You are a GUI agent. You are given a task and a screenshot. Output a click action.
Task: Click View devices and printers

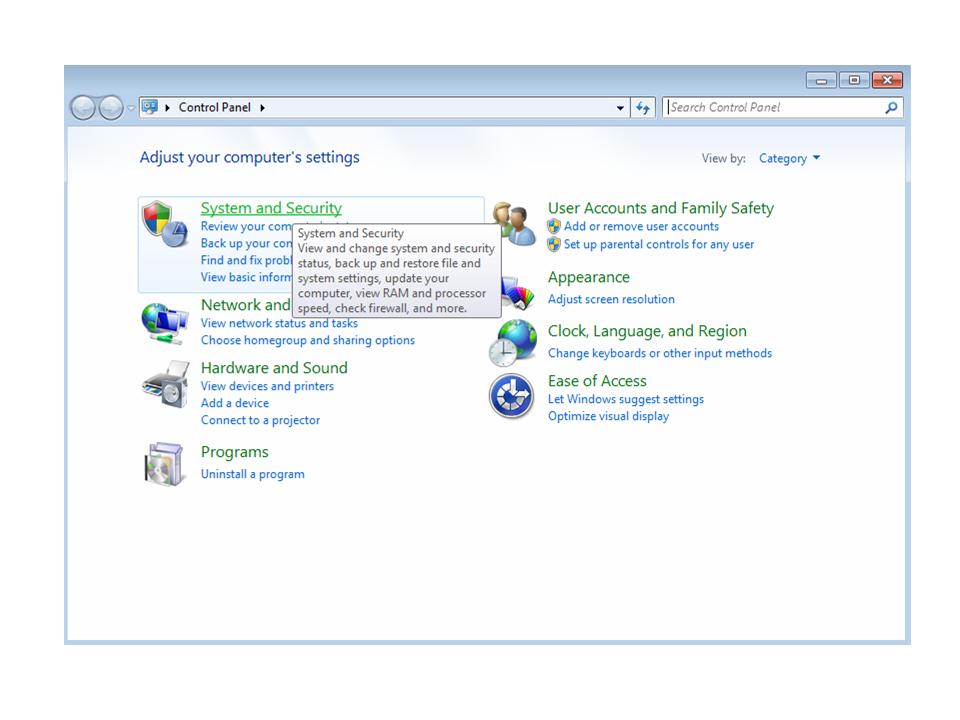point(267,386)
